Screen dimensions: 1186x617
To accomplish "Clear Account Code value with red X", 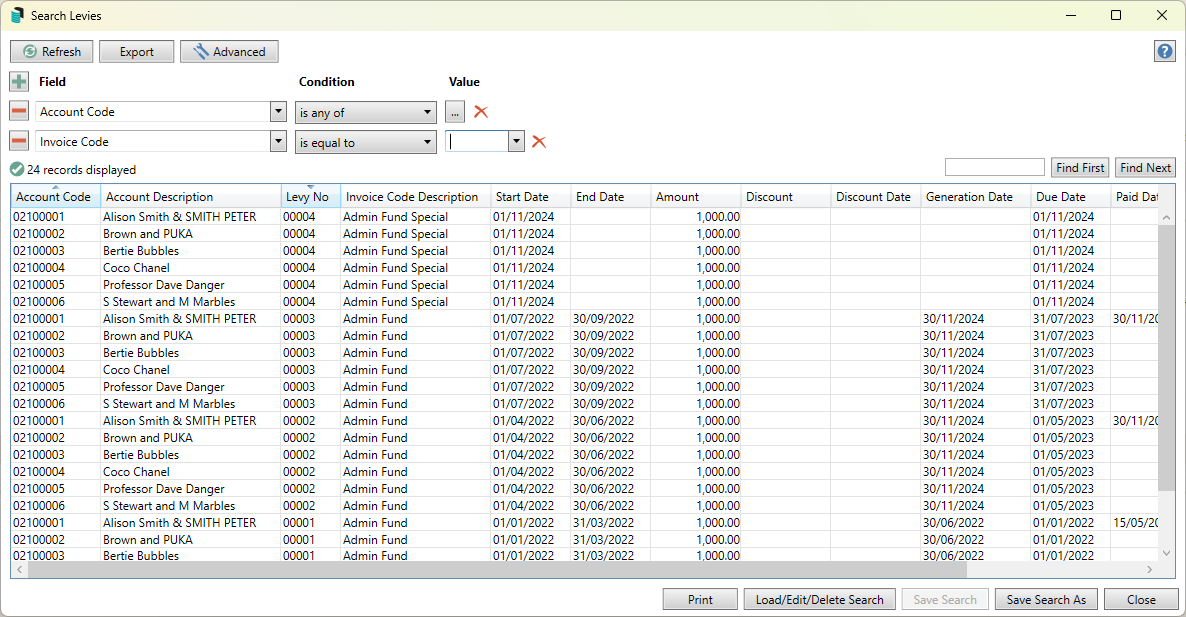I will (x=481, y=112).
